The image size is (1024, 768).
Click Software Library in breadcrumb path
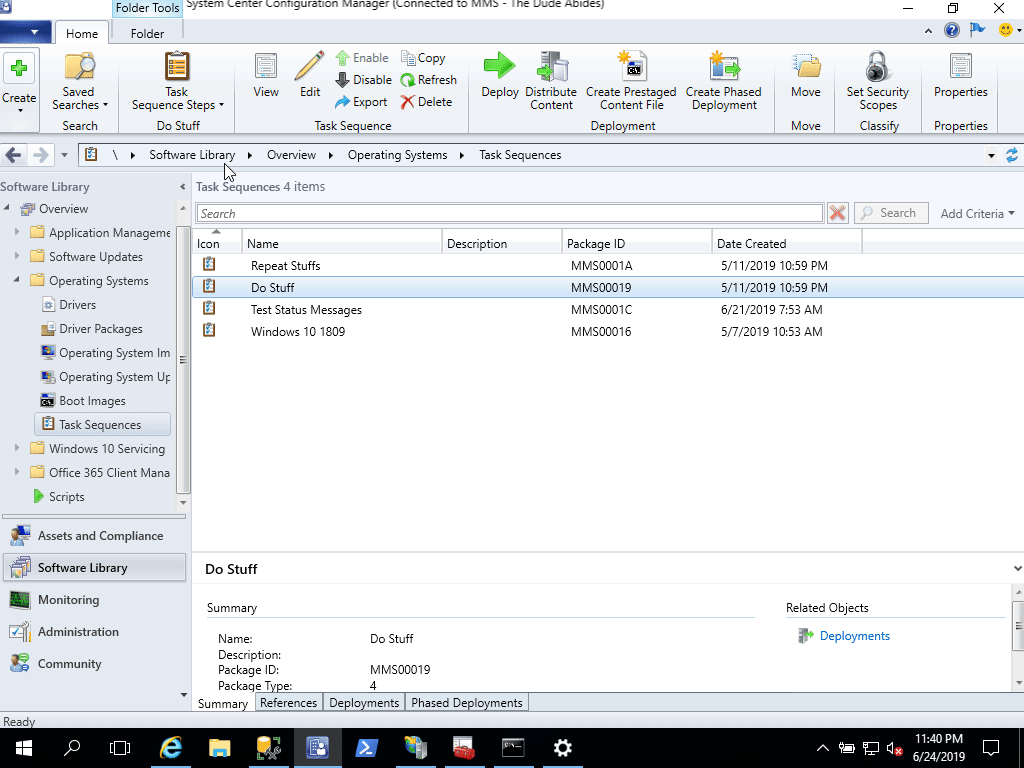pyautogui.click(x=192, y=155)
